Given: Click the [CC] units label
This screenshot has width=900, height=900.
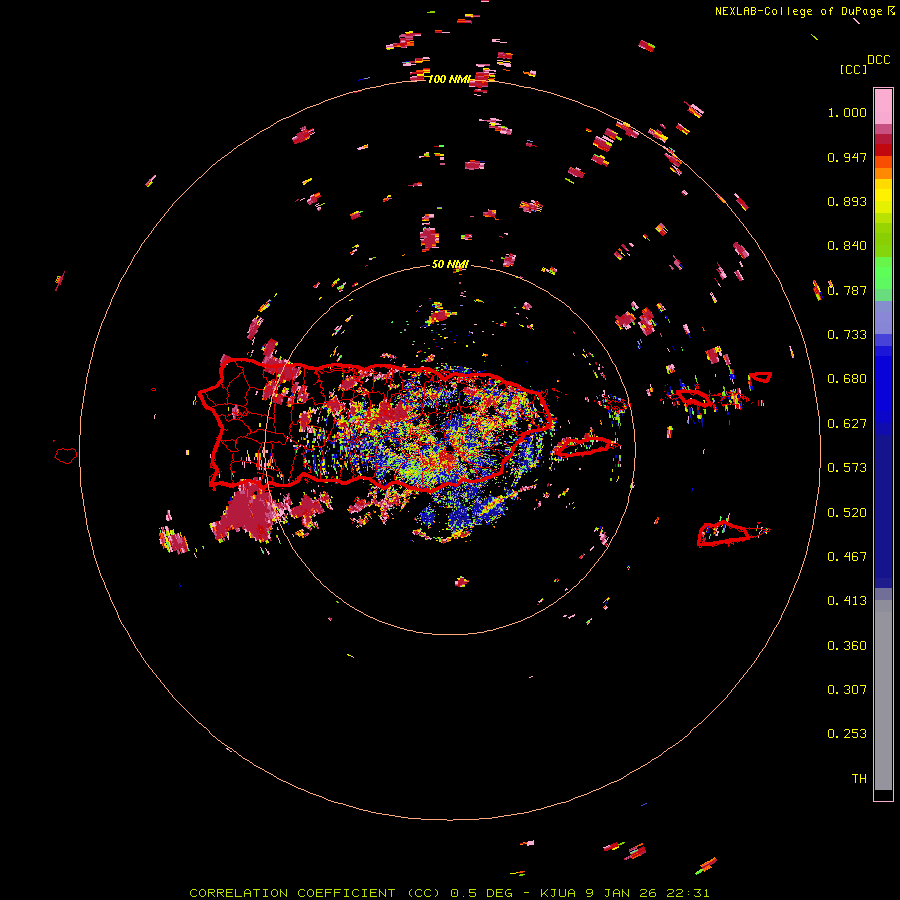Looking at the screenshot, I should [853, 69].
